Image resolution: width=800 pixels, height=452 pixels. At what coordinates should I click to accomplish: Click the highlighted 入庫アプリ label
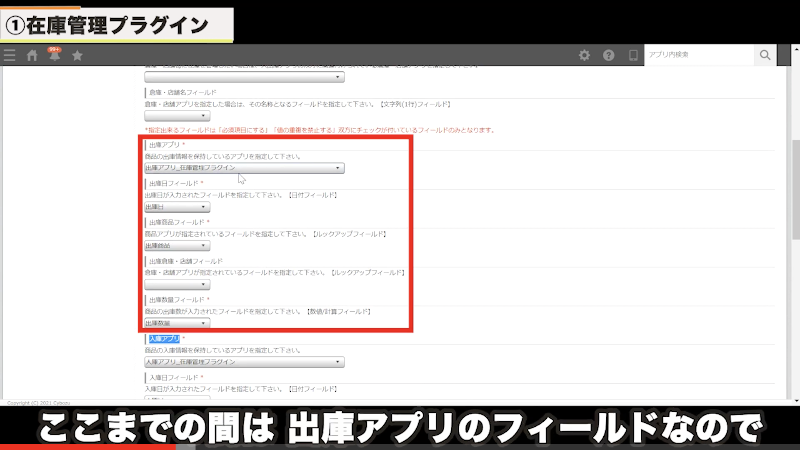click(x=163, y=339)
